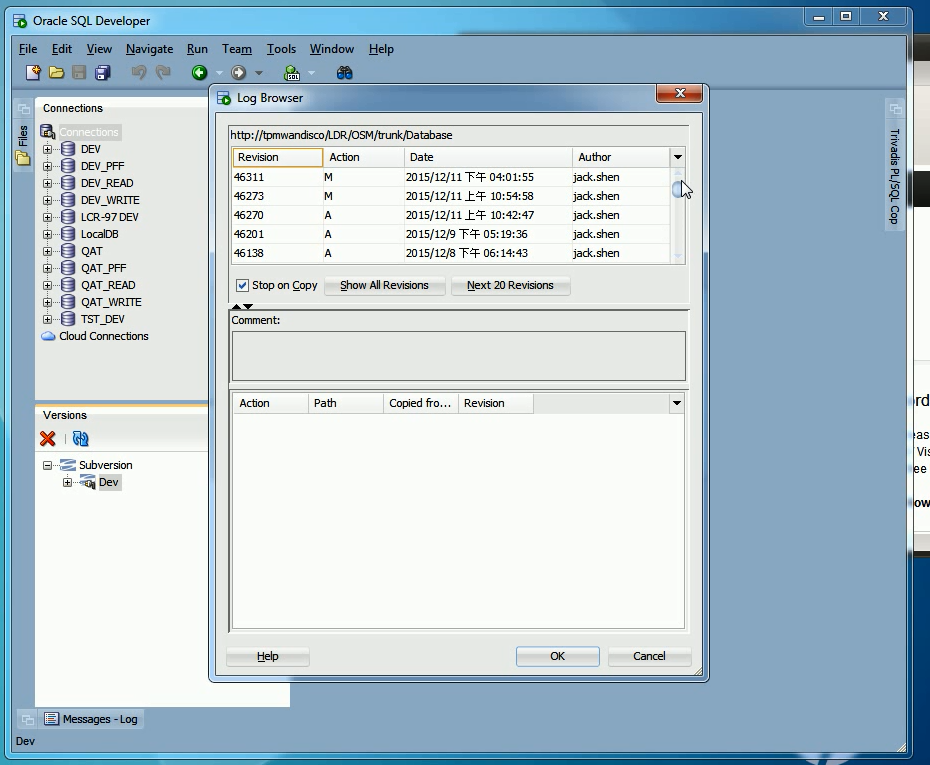Open the File menu
This screenshot has width=930, height=765.
(28, 49)
